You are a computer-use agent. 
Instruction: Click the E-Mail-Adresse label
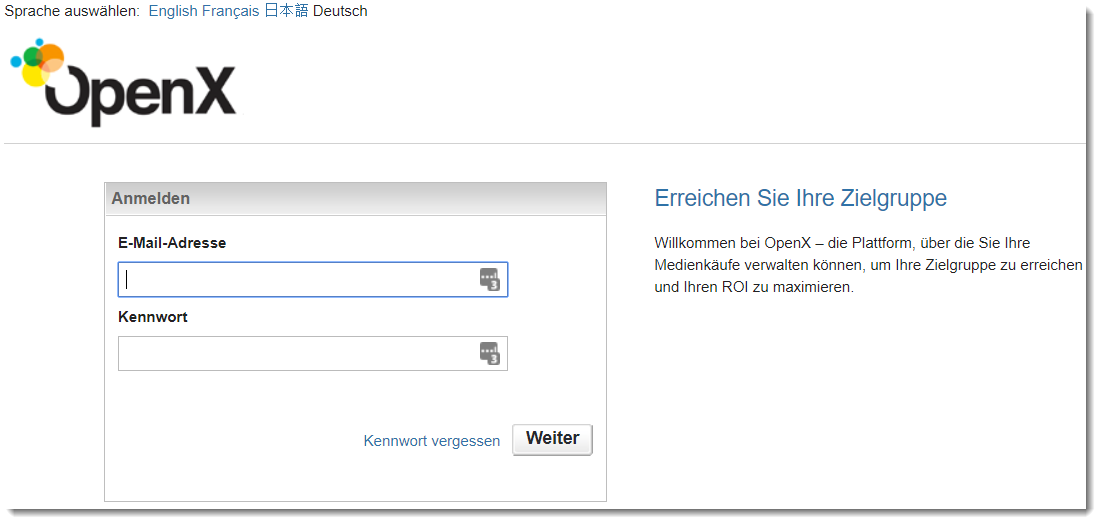pyautogui.click(x=172, y=243)
